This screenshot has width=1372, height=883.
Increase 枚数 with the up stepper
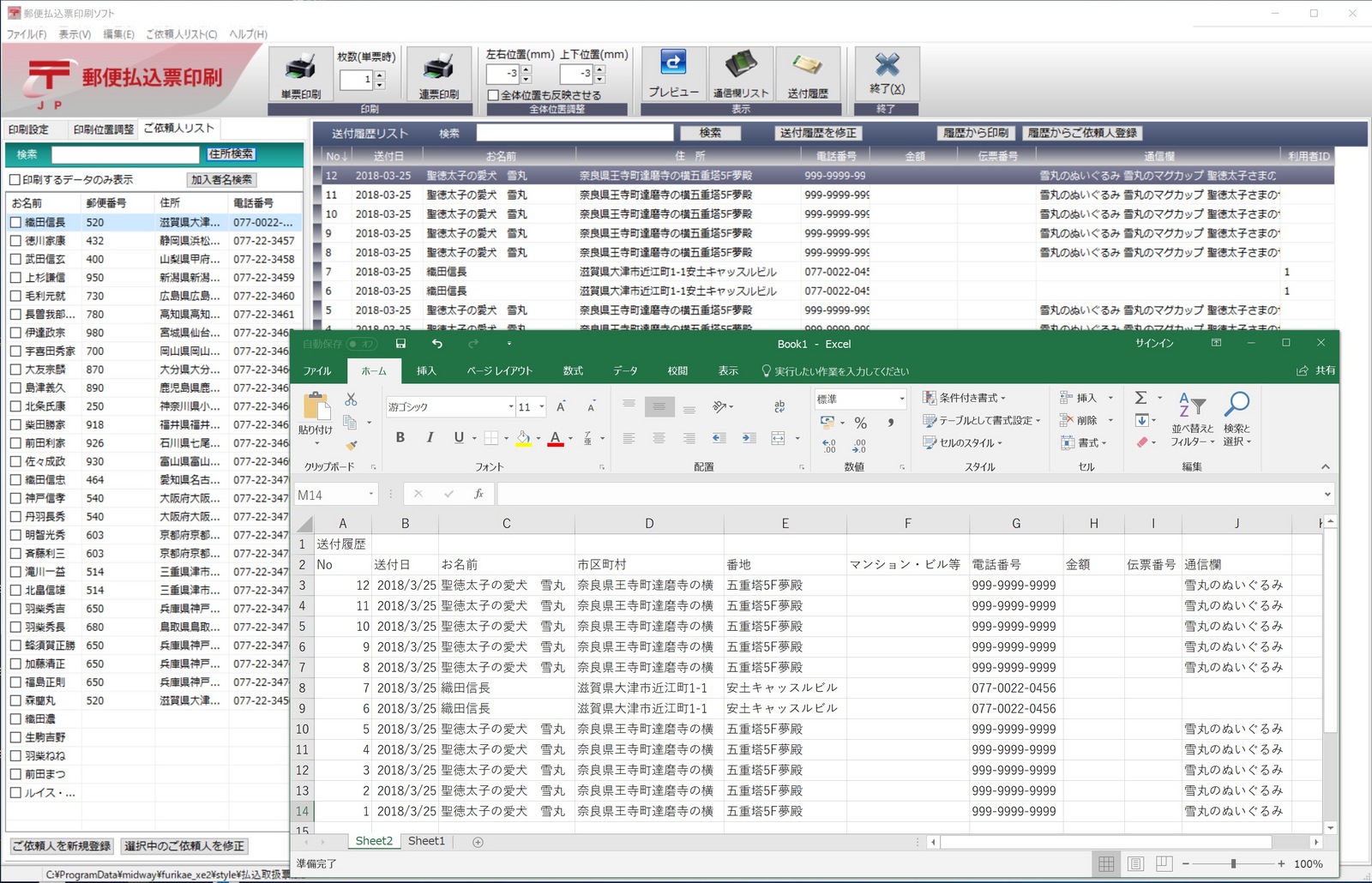[380, 75]
